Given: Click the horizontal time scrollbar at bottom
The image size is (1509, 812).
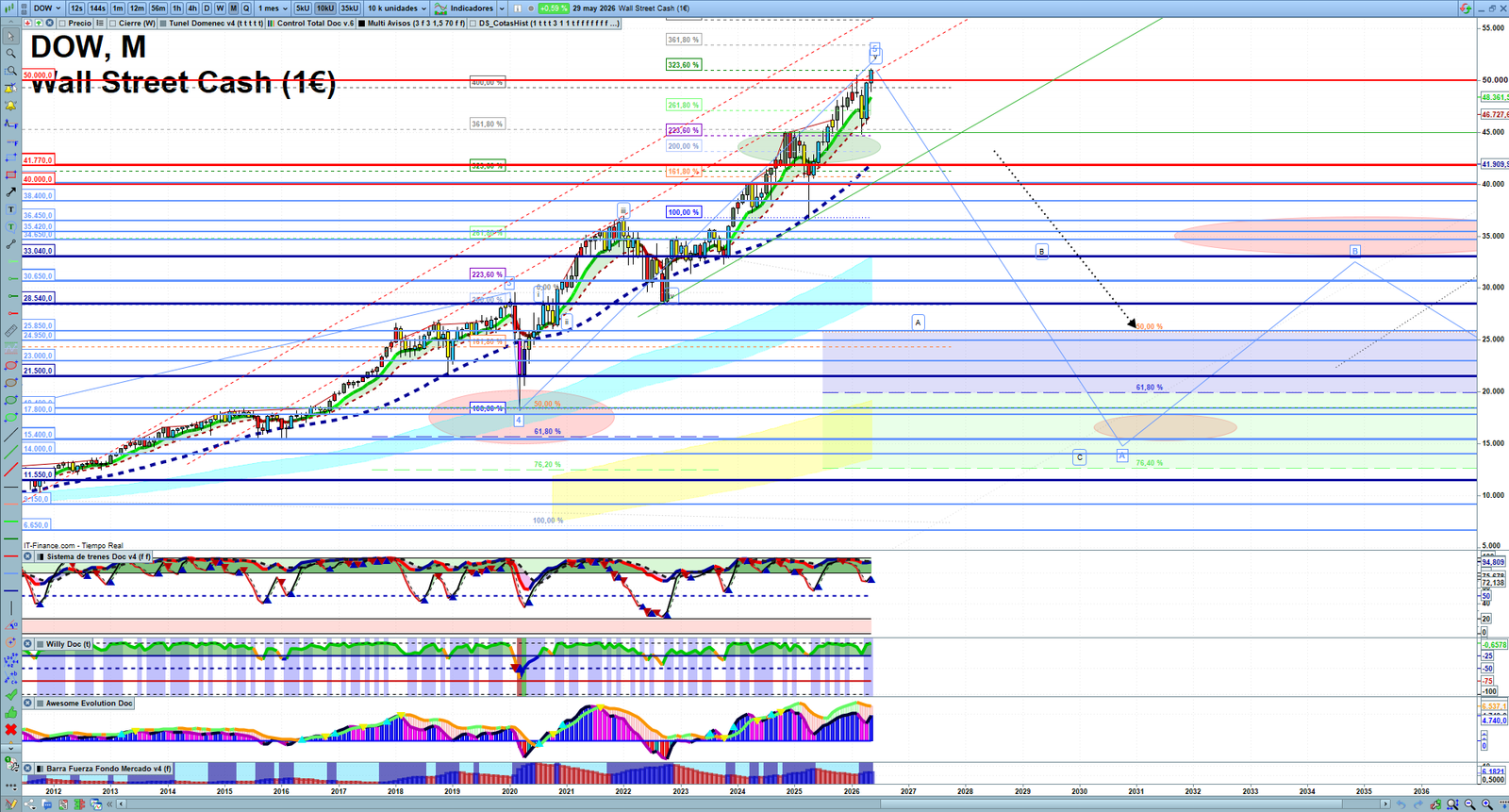Looking at the screenshot, I should coord(753,804).
